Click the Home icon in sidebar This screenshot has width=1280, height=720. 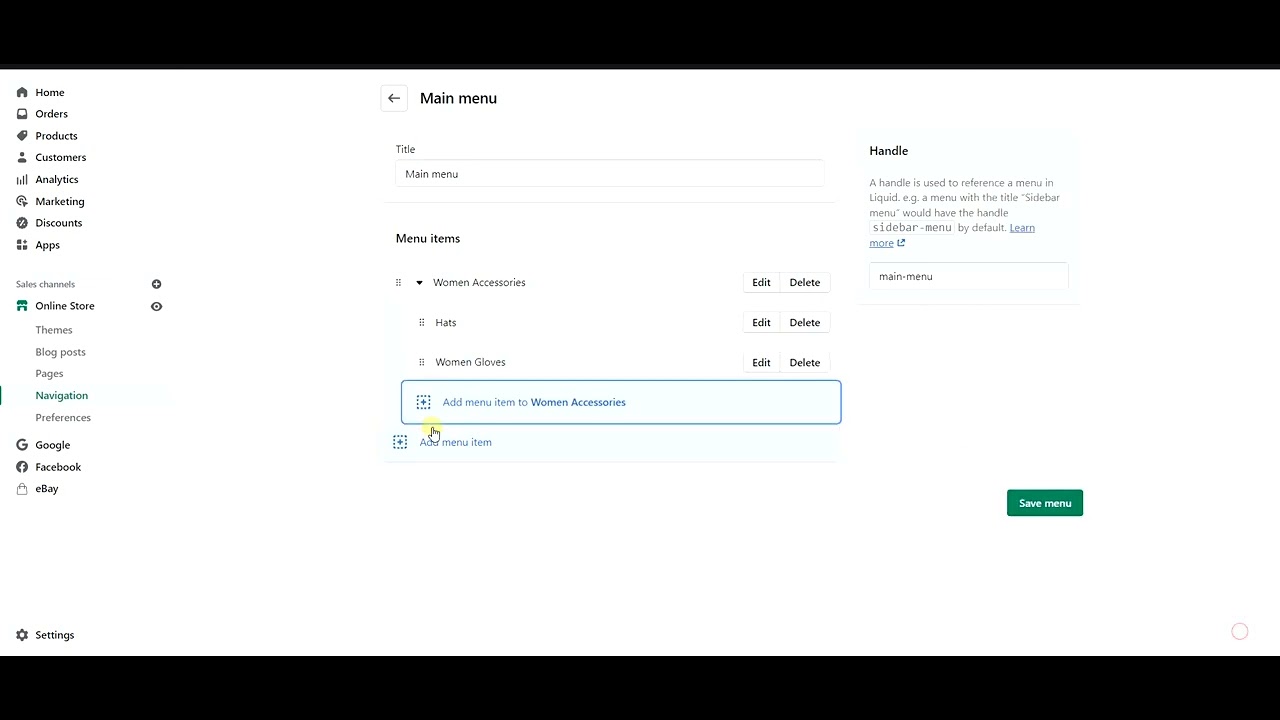coord(22,92)
